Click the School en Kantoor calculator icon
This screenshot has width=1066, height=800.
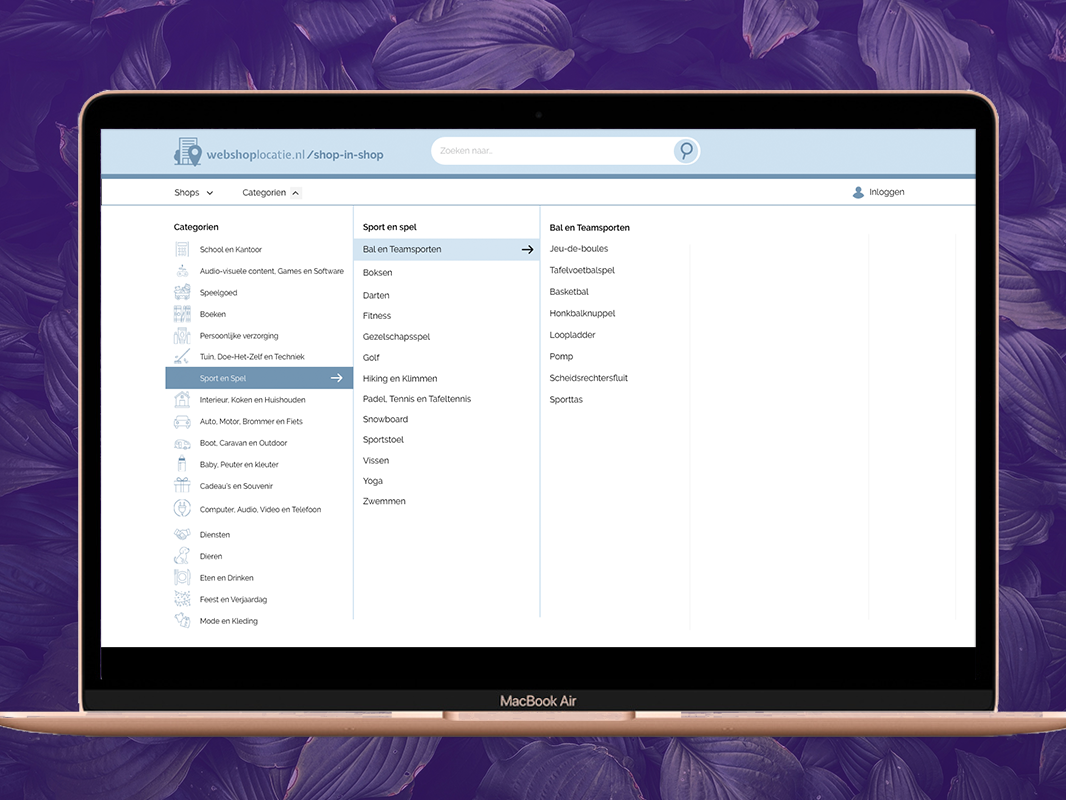coord(182,249)
